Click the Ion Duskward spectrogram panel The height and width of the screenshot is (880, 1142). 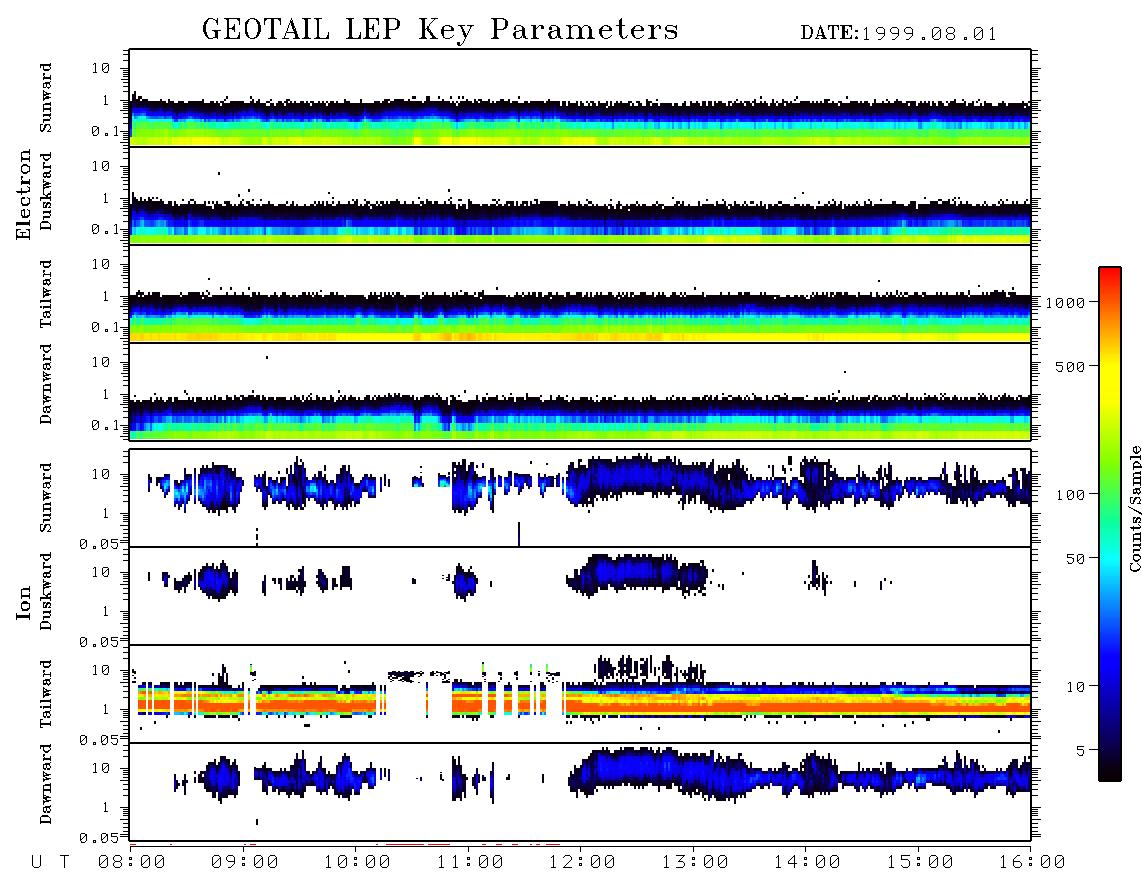pyautogui.click(x=580, y=596)
